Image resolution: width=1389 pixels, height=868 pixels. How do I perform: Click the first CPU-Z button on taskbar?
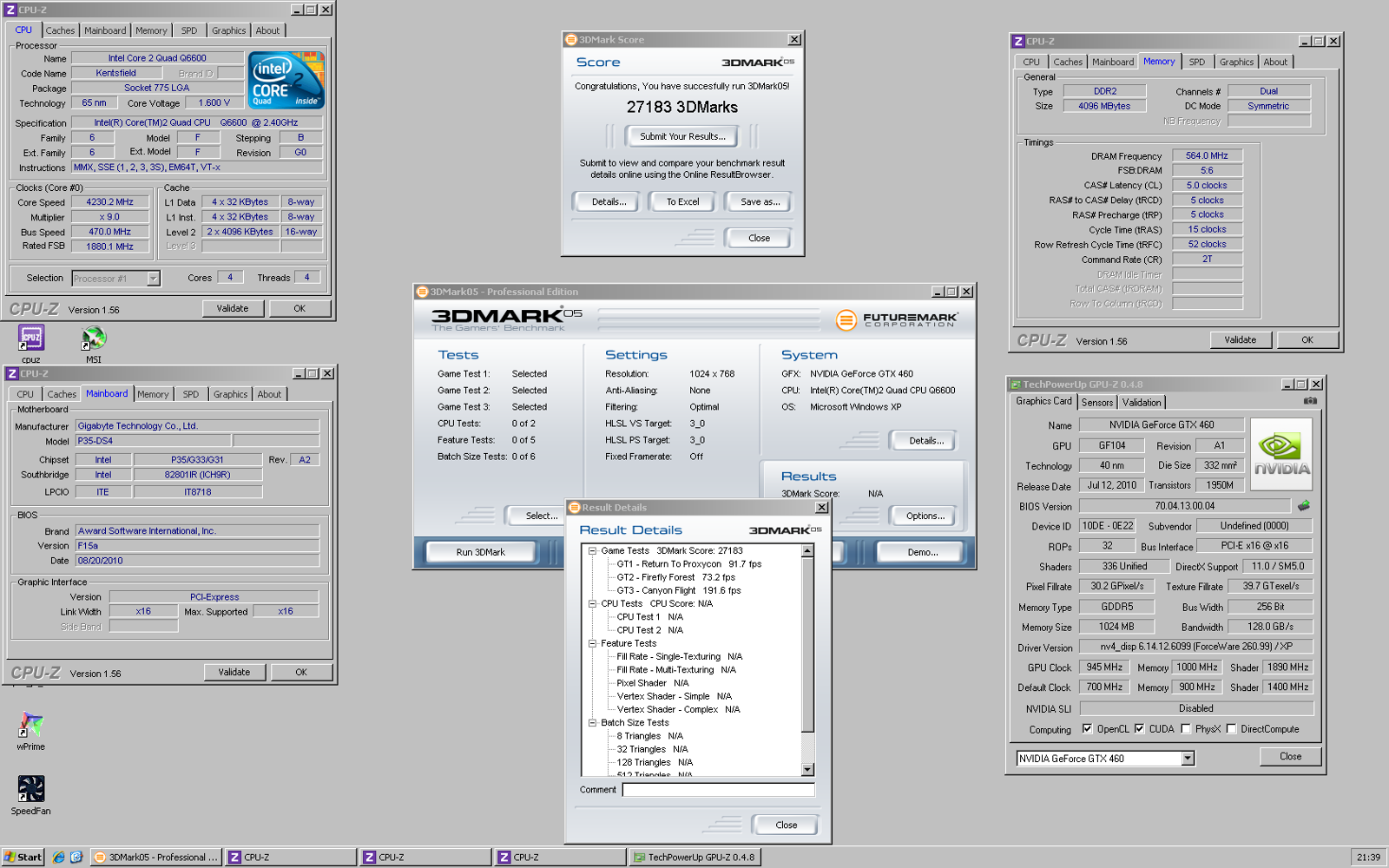pyautogui.click(x=291, y=857)
